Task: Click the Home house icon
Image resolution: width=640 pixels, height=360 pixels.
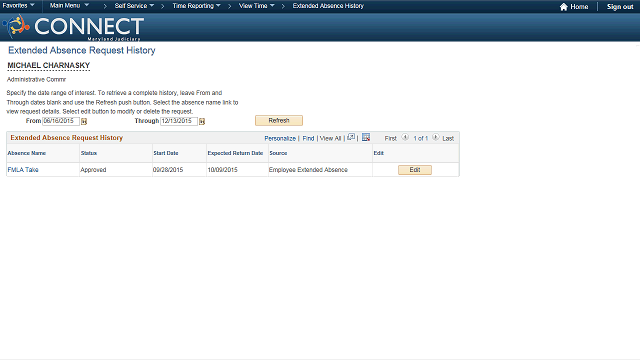Action: (x=564, y=7)
